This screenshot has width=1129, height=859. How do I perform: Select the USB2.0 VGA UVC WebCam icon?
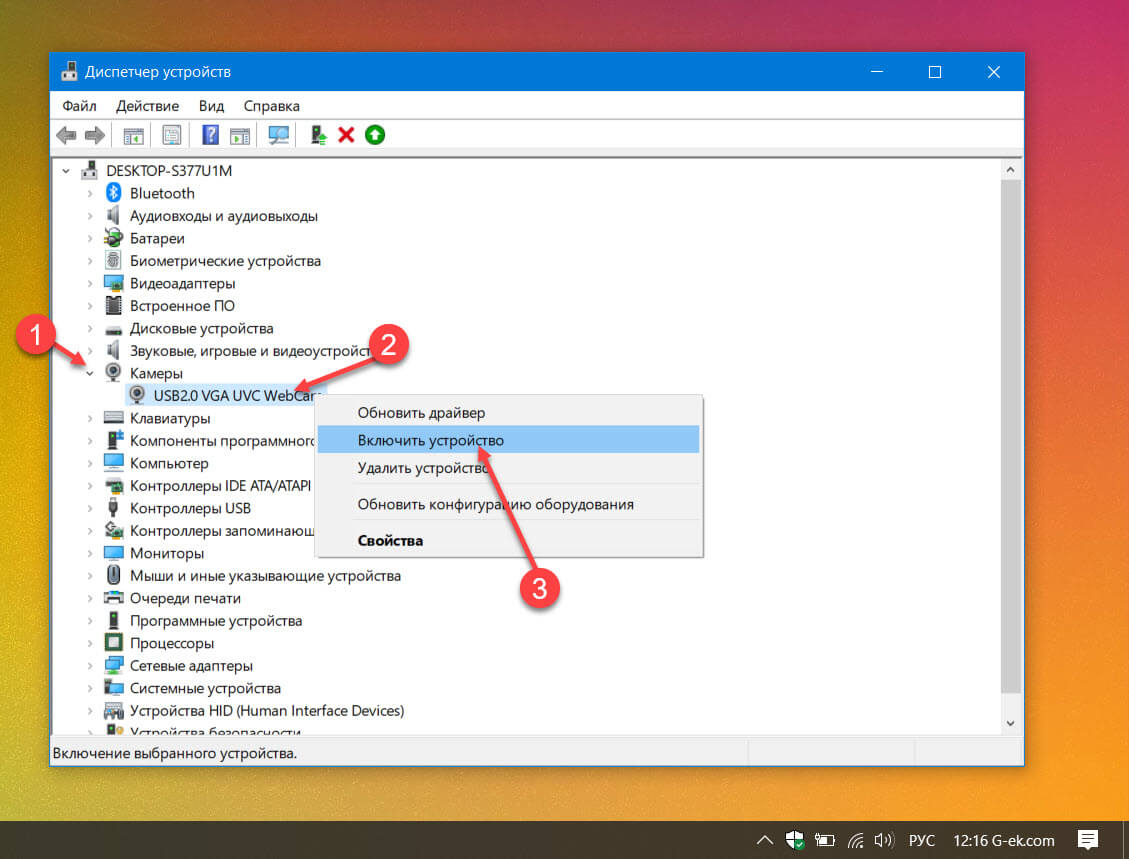pyautogui.click(x=137, y=395)
